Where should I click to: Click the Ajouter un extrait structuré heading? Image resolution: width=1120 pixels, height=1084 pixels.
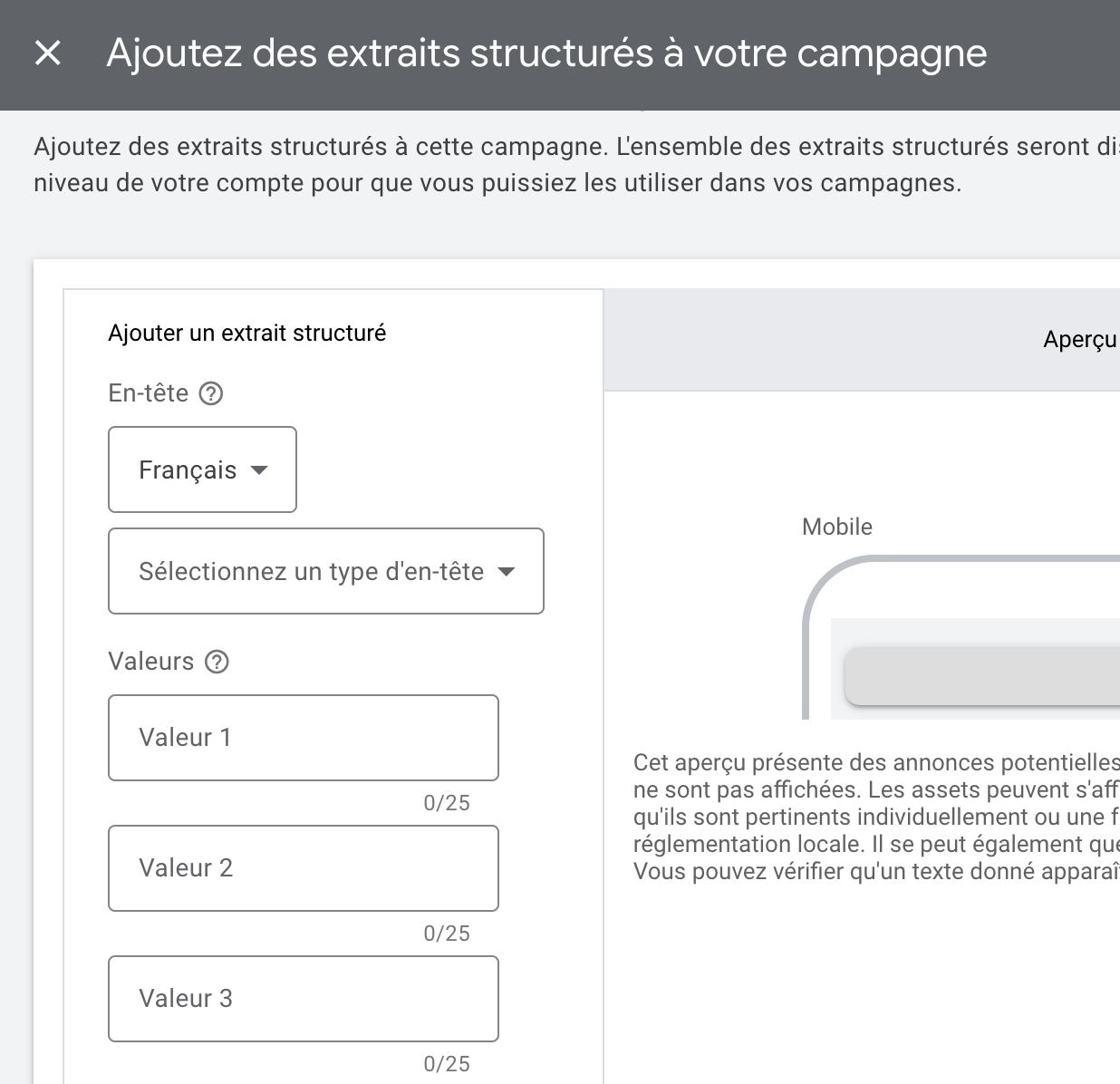tap(246, 333)
